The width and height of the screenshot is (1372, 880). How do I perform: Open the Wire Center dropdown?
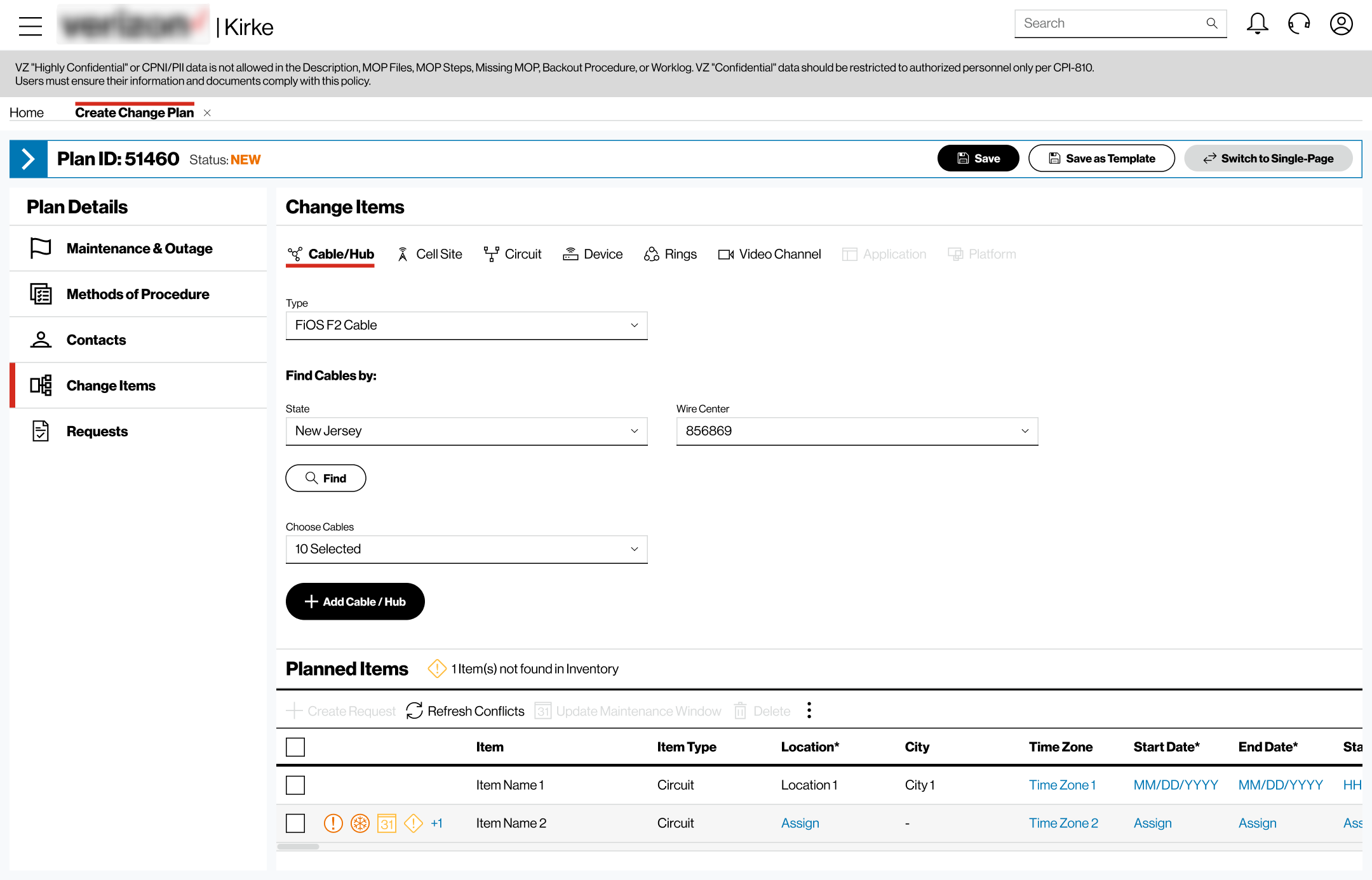[x=857, y=432]
